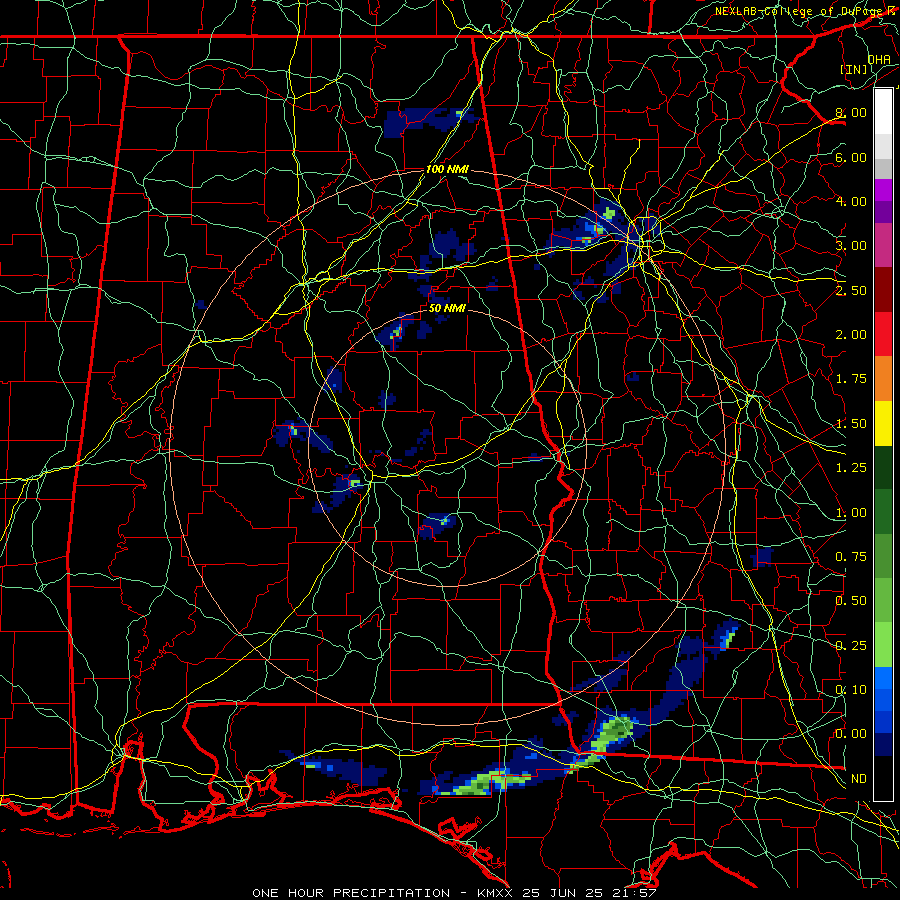Select the darkest green swatch in the legend

[x=883, y=468]
